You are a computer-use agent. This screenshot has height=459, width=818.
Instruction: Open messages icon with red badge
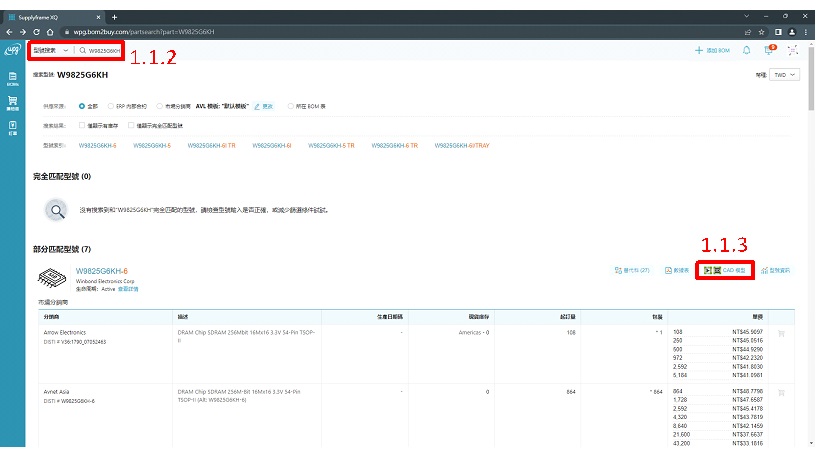click(769, 50)
